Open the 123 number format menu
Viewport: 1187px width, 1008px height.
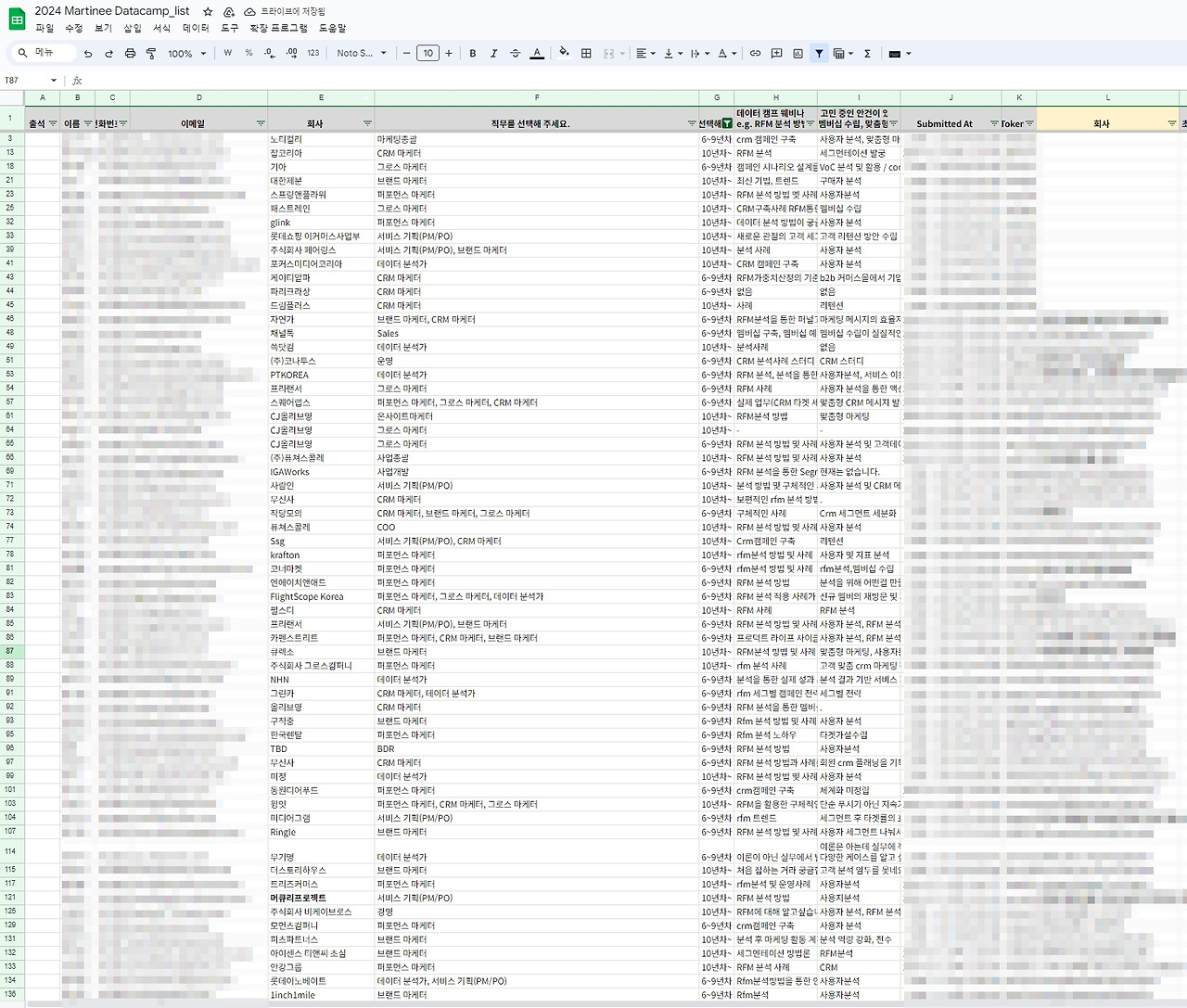pos(313,54)
